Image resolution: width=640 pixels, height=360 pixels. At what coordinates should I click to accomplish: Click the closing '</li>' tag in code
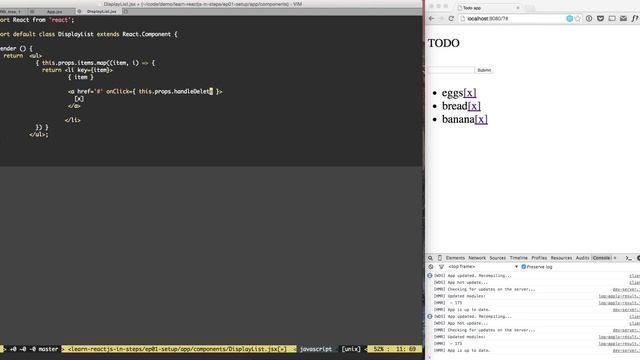coord(73,120)
